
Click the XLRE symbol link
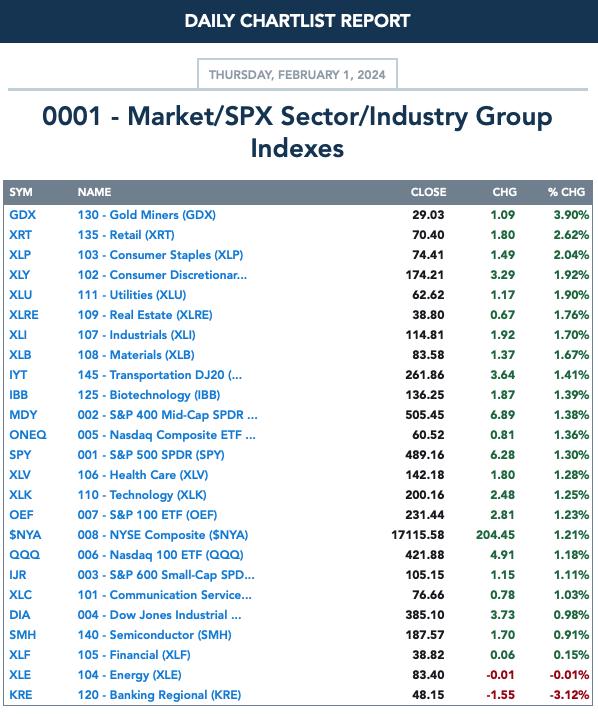click(24, 315)
